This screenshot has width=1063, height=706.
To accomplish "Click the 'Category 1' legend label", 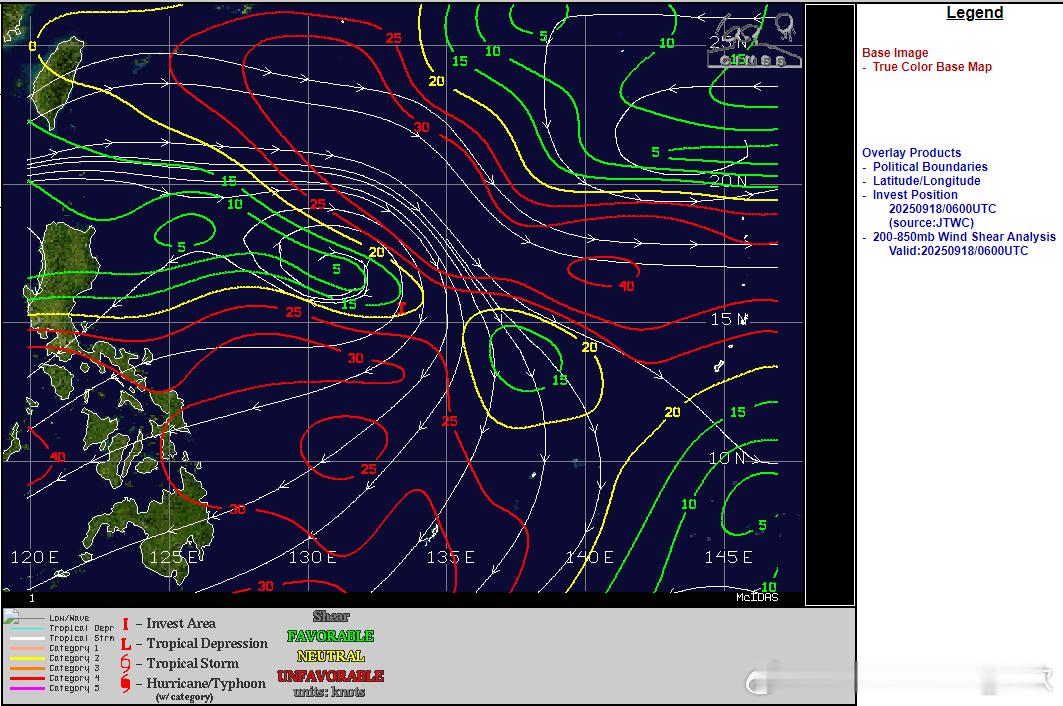I will point(74,648).
